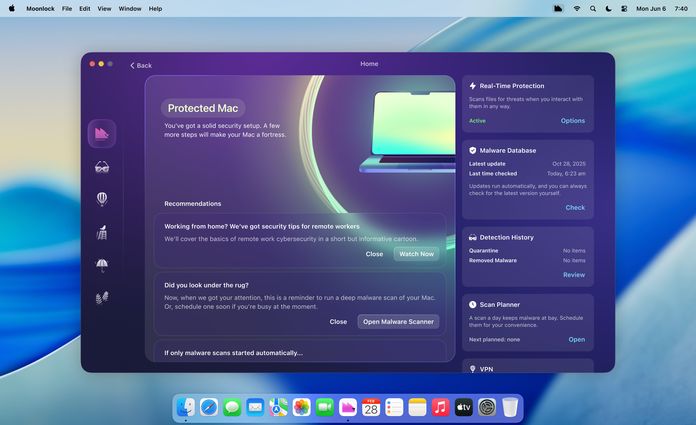Select the ladder sidebar icon
This screenshot has height=425, width=696.
tap(102, 232)
